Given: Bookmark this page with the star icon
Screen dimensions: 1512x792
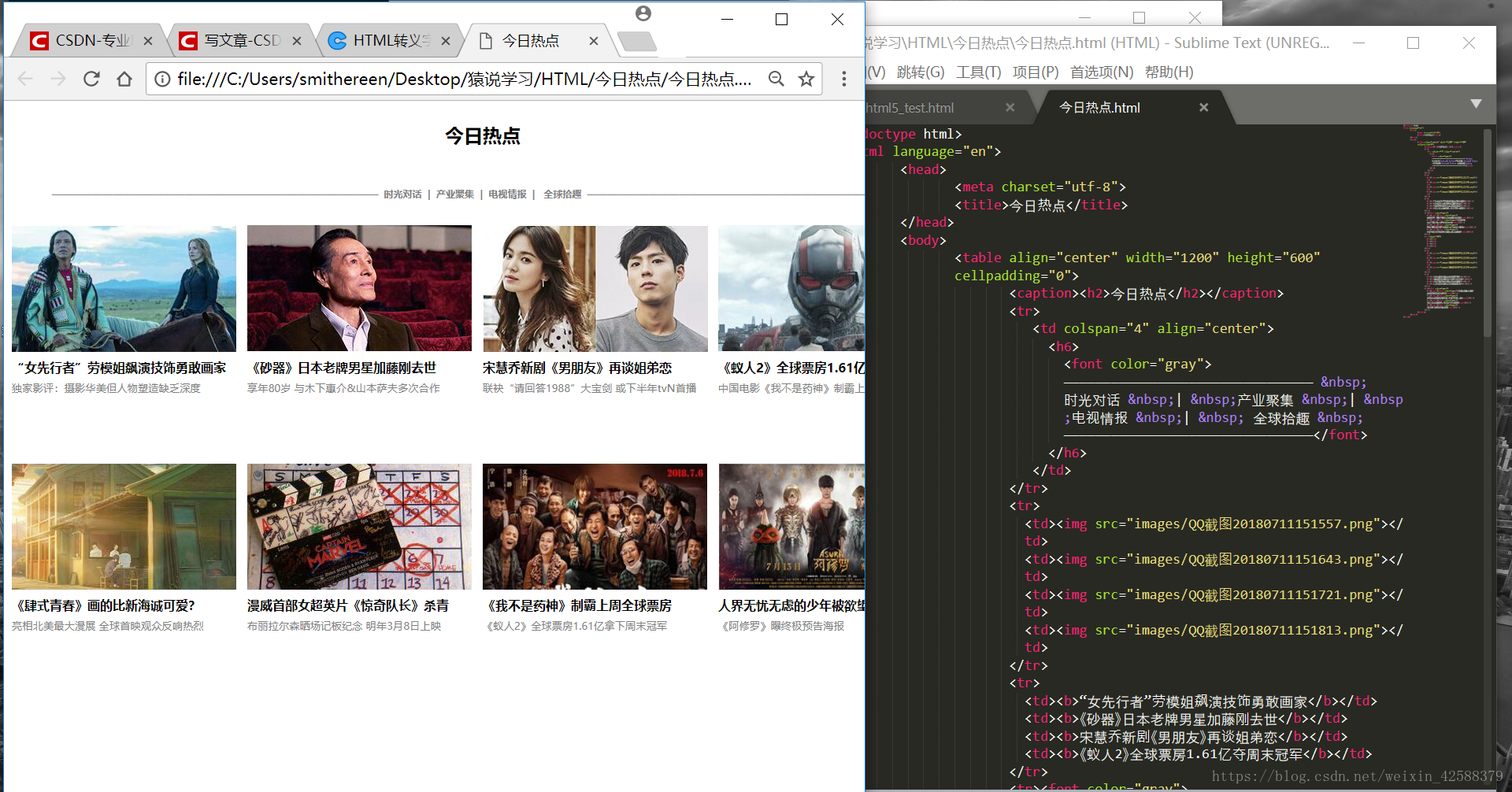Looking at the screenshot, I should [x=806, y=79].
